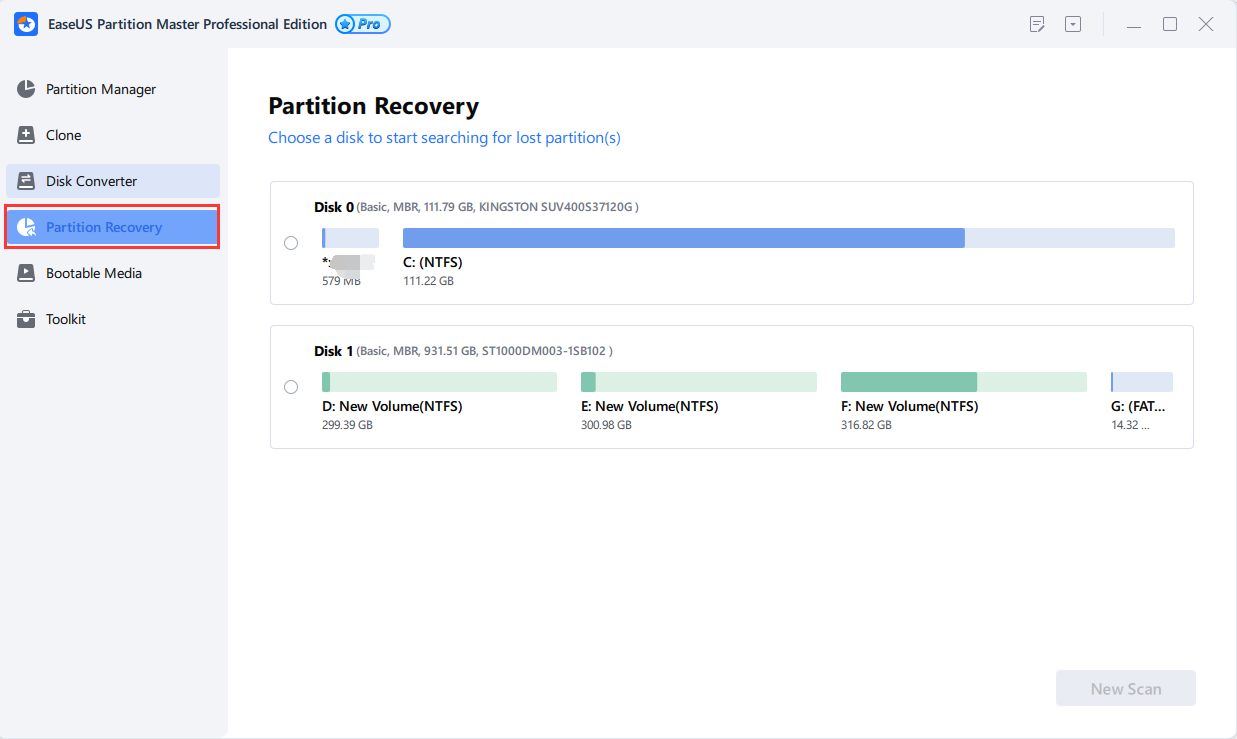Click the C: (NTFS) partition usage bar

coord(788,238)
